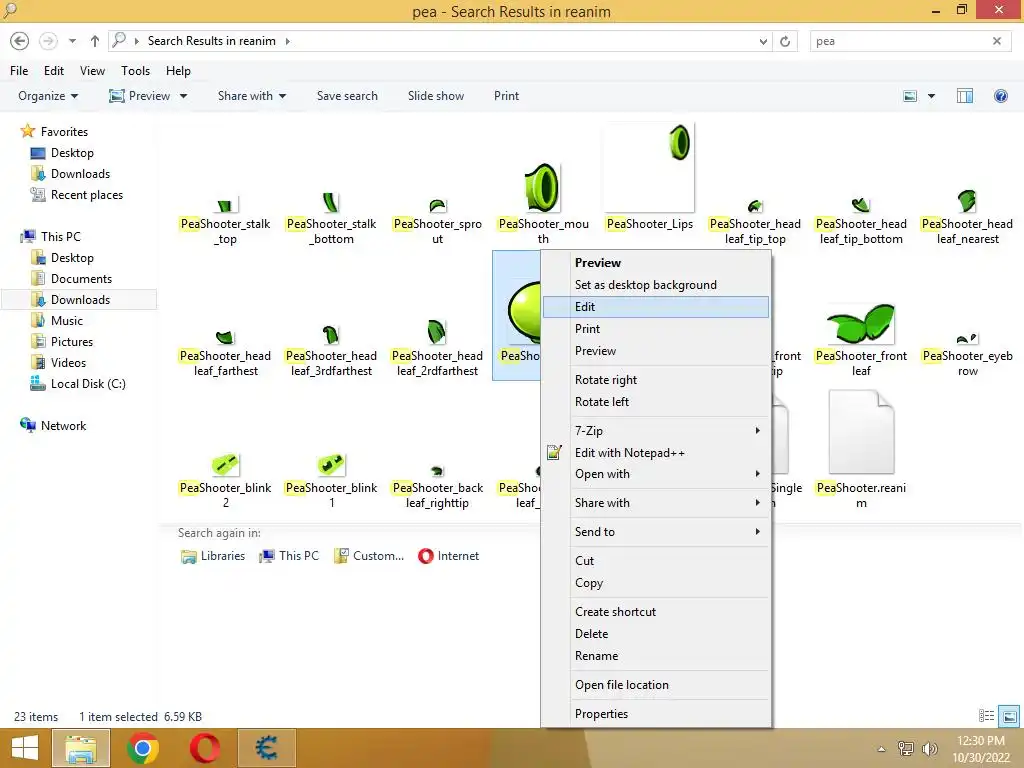Viewport: 1024px width, 768px height.
Task: Open the Edit menu in menu bar
Action: coord(54,71)
